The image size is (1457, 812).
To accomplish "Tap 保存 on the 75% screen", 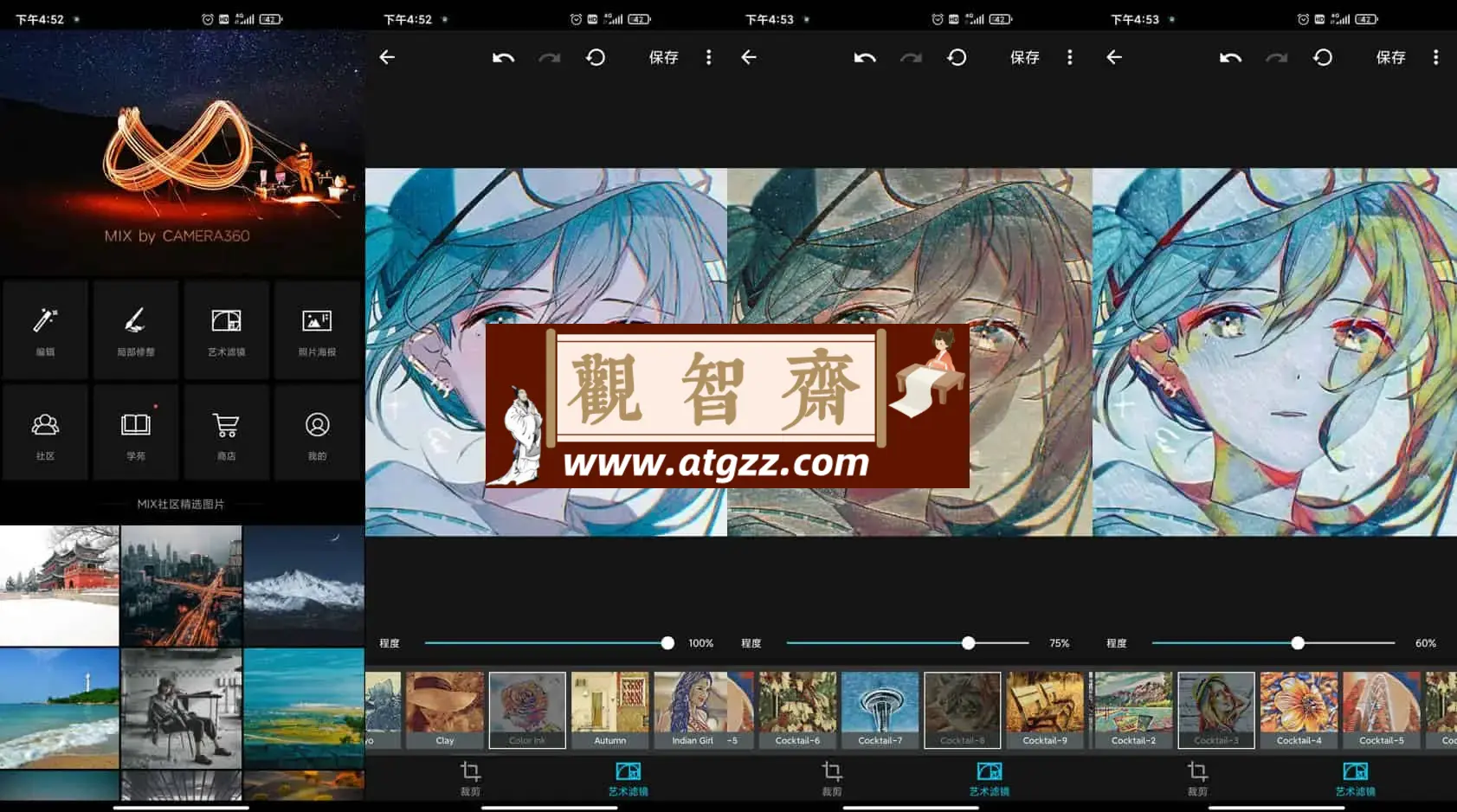I will click(x=1024, y=57).
